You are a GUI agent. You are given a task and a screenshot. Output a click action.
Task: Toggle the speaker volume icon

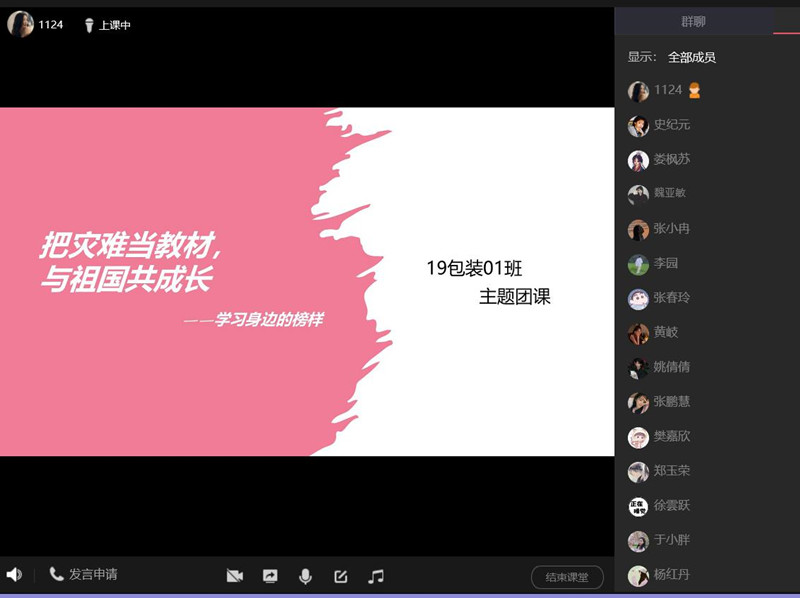(14, 575)
